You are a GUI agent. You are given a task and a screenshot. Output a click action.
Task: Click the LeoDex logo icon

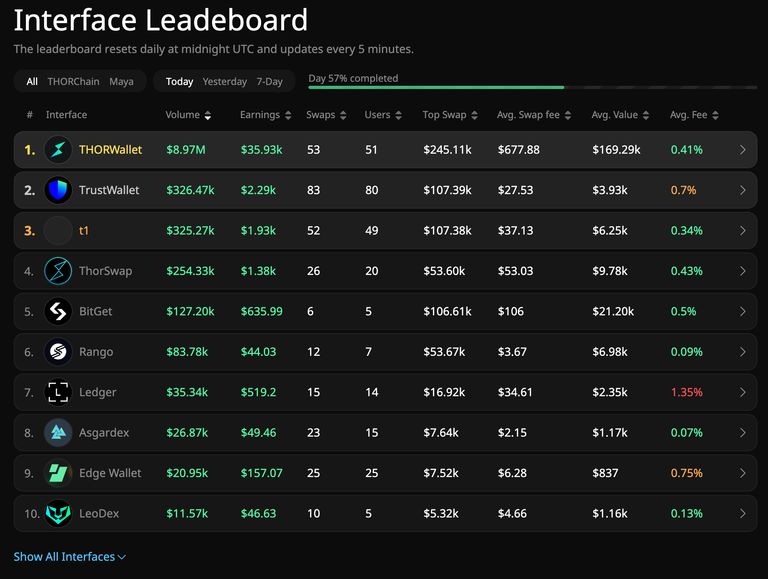pos(58,513)
